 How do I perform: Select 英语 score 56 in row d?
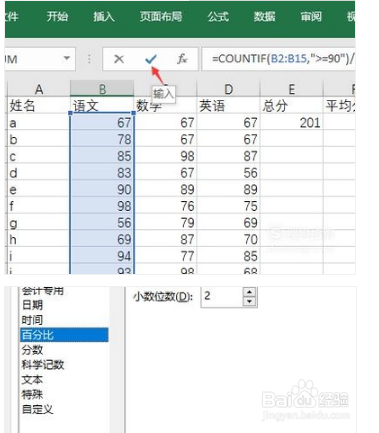(228, 172)
